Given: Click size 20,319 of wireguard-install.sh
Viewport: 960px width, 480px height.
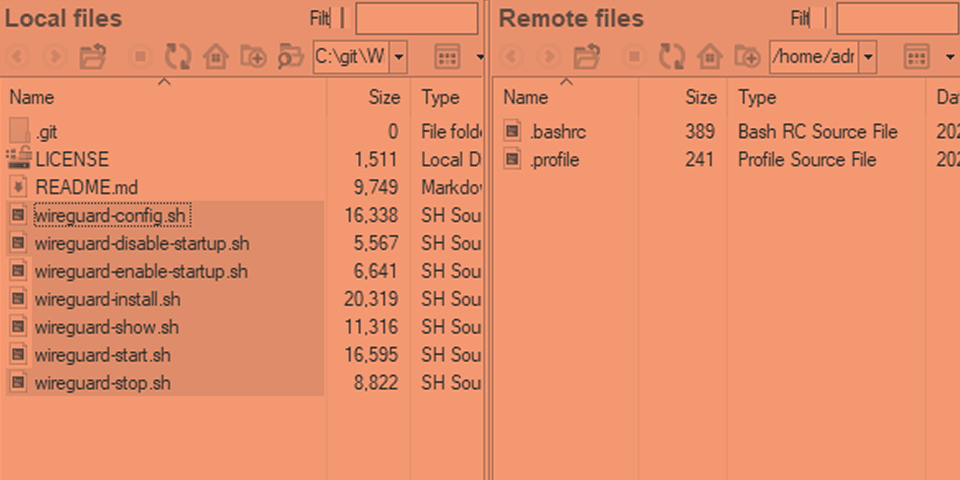Looking at the screenshot, I should (x=371, y=299).
